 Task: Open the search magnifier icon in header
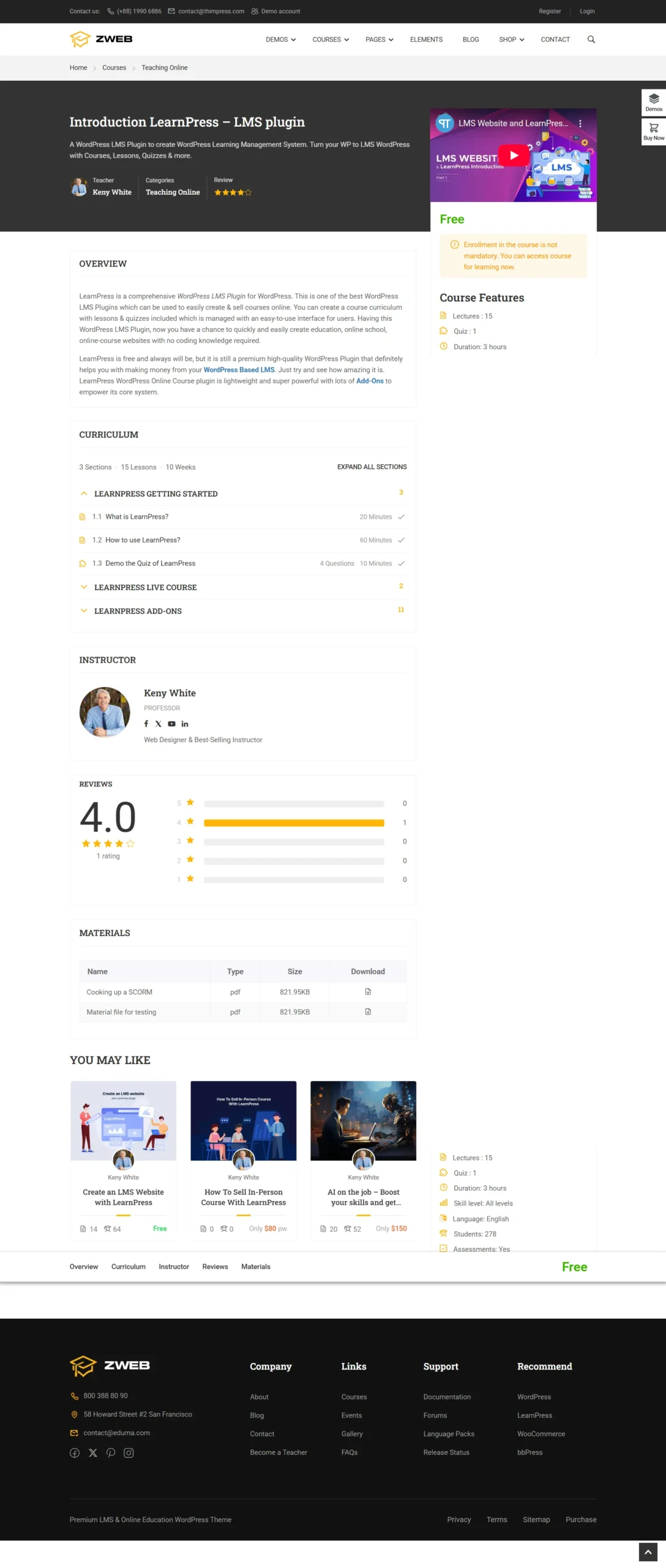click(x=591, y=39)
